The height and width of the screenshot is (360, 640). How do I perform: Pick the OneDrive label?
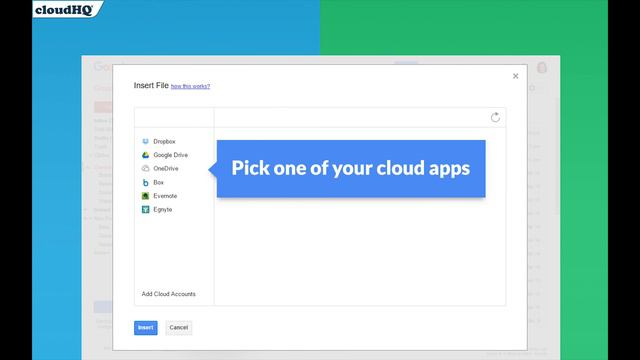coord(166,168)
